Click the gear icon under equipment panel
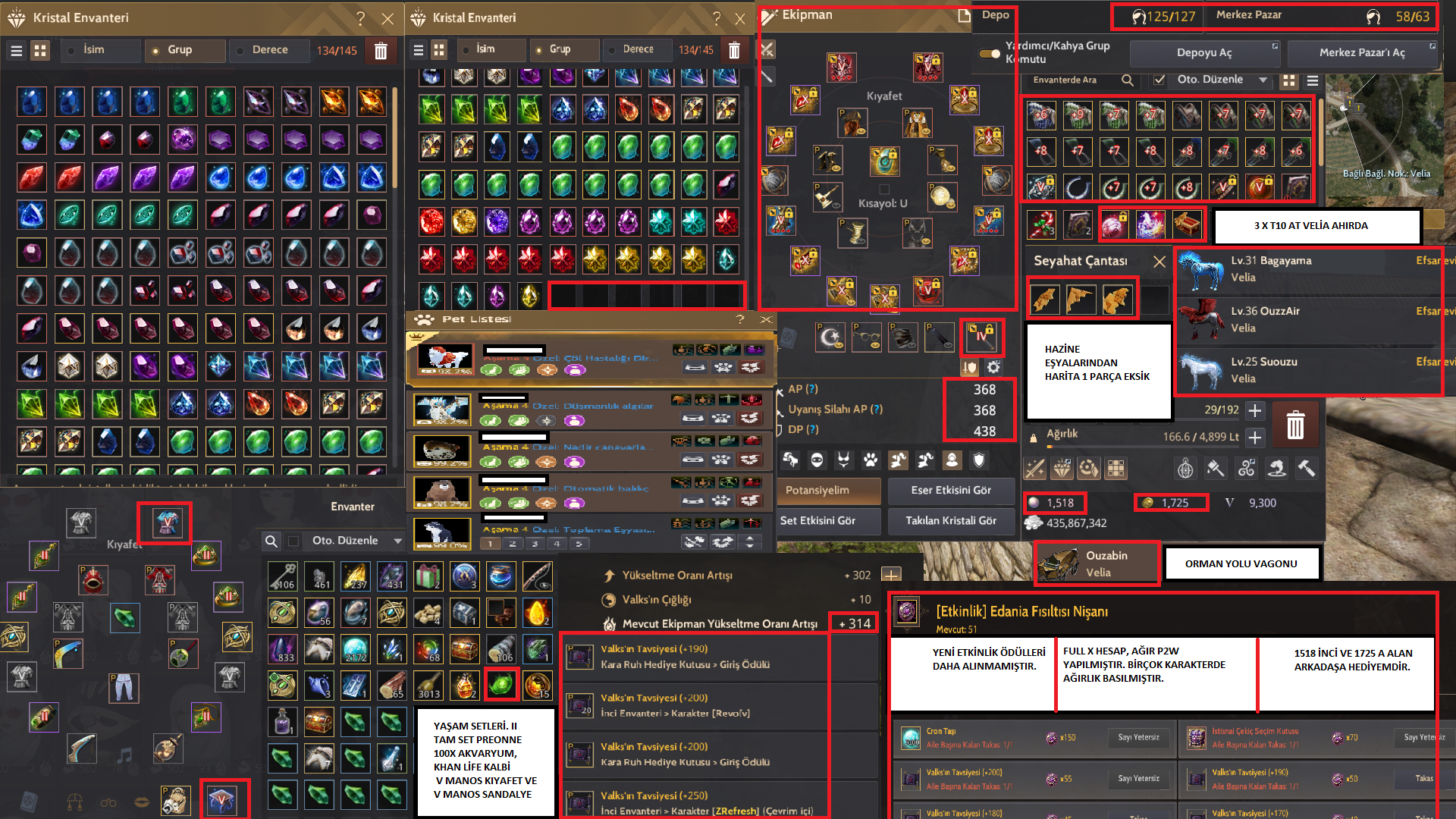 [993, 367]
